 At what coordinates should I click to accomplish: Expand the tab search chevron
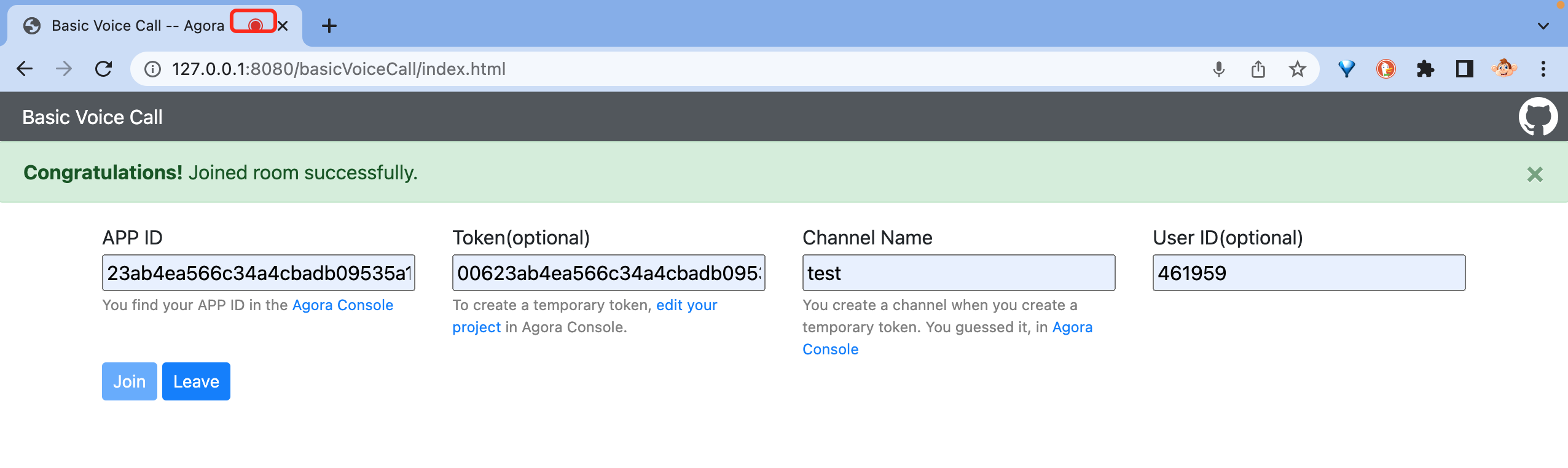coord(1543,26)
